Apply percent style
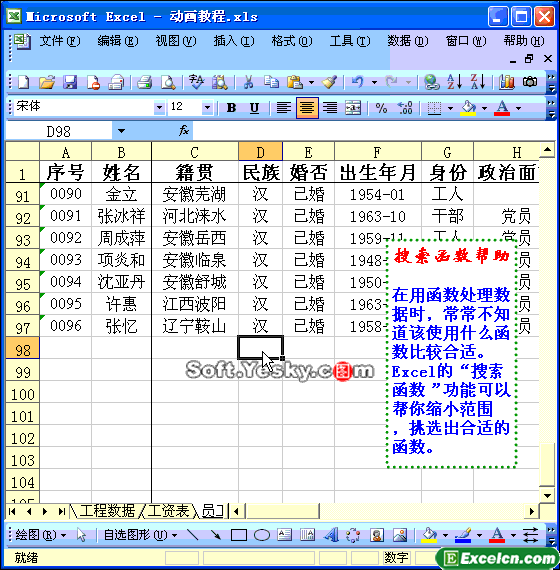Image resolution: width=560 pixels, height=570 pixels. tap(381, 108)
